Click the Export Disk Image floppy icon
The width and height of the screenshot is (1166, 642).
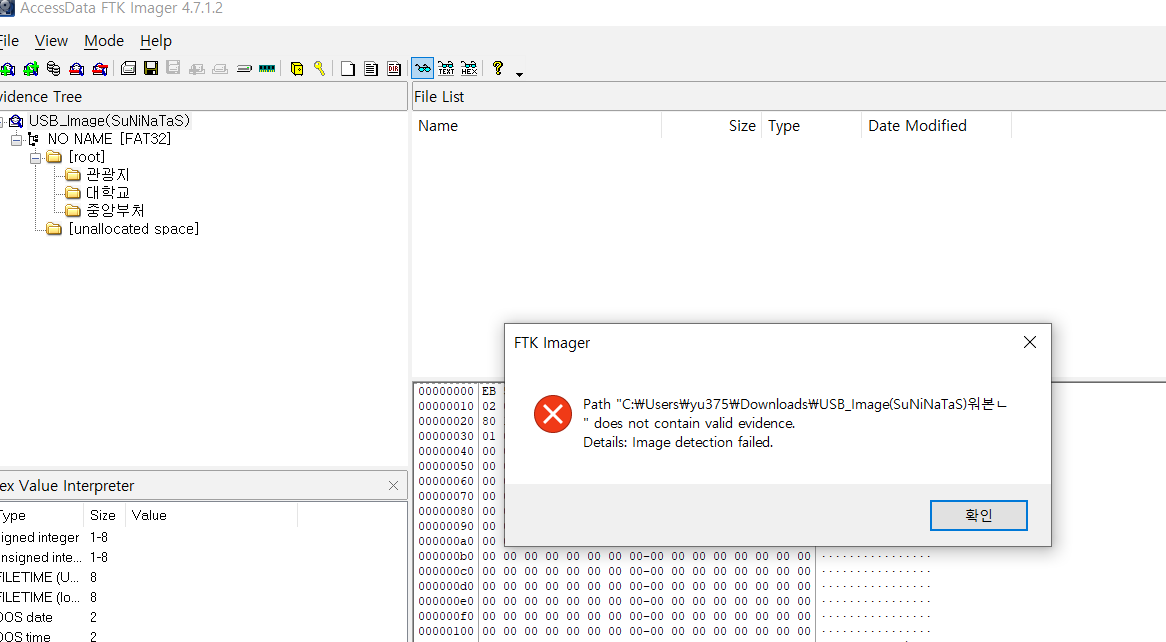[151, 68]
